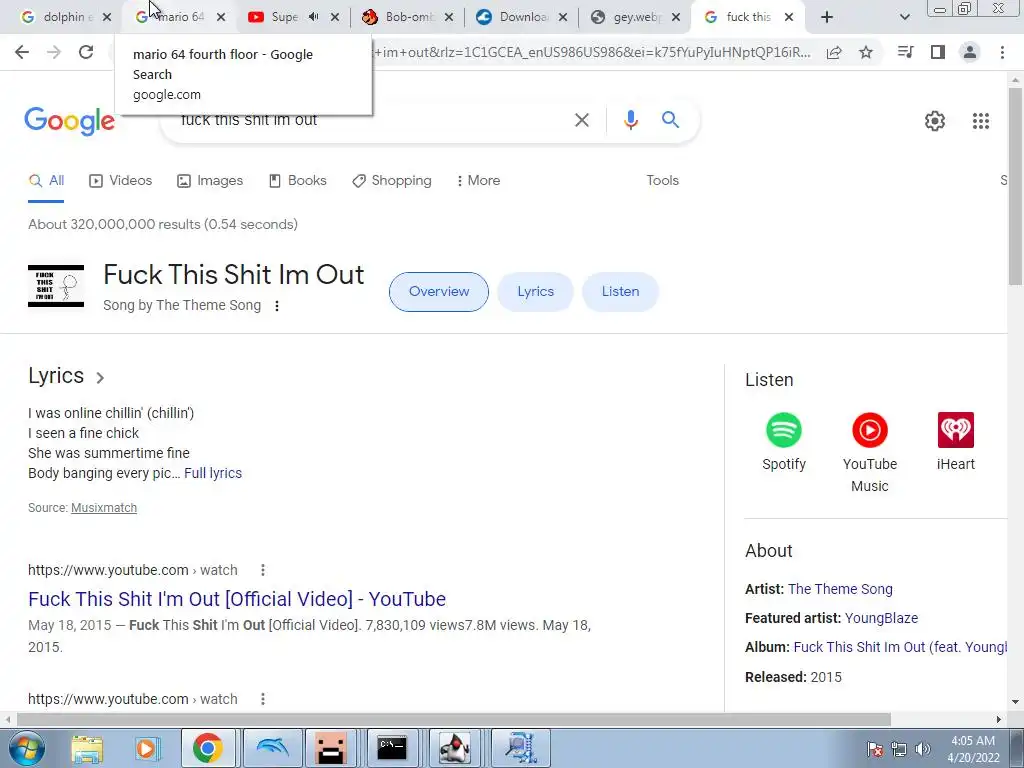Listen on YouTube Music
This screenshot has height=768, width=1024.
[x=870, y=453]
